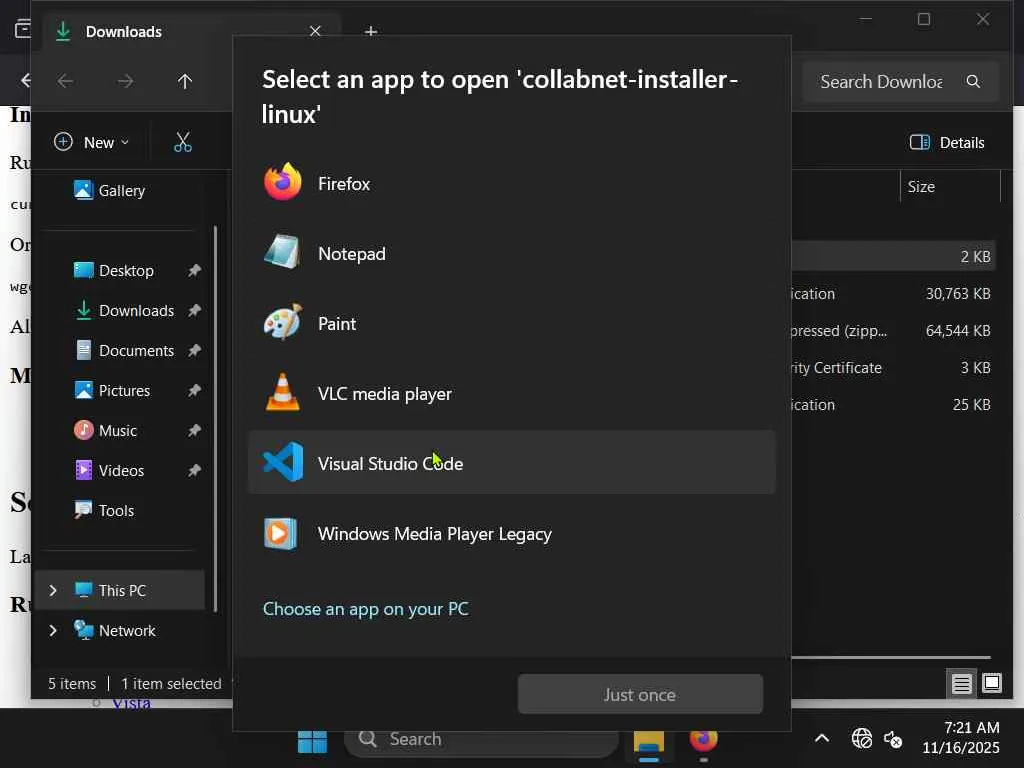Click the pin icon beside Downloads
The image size is (1024, 768).
pos(194,310)
